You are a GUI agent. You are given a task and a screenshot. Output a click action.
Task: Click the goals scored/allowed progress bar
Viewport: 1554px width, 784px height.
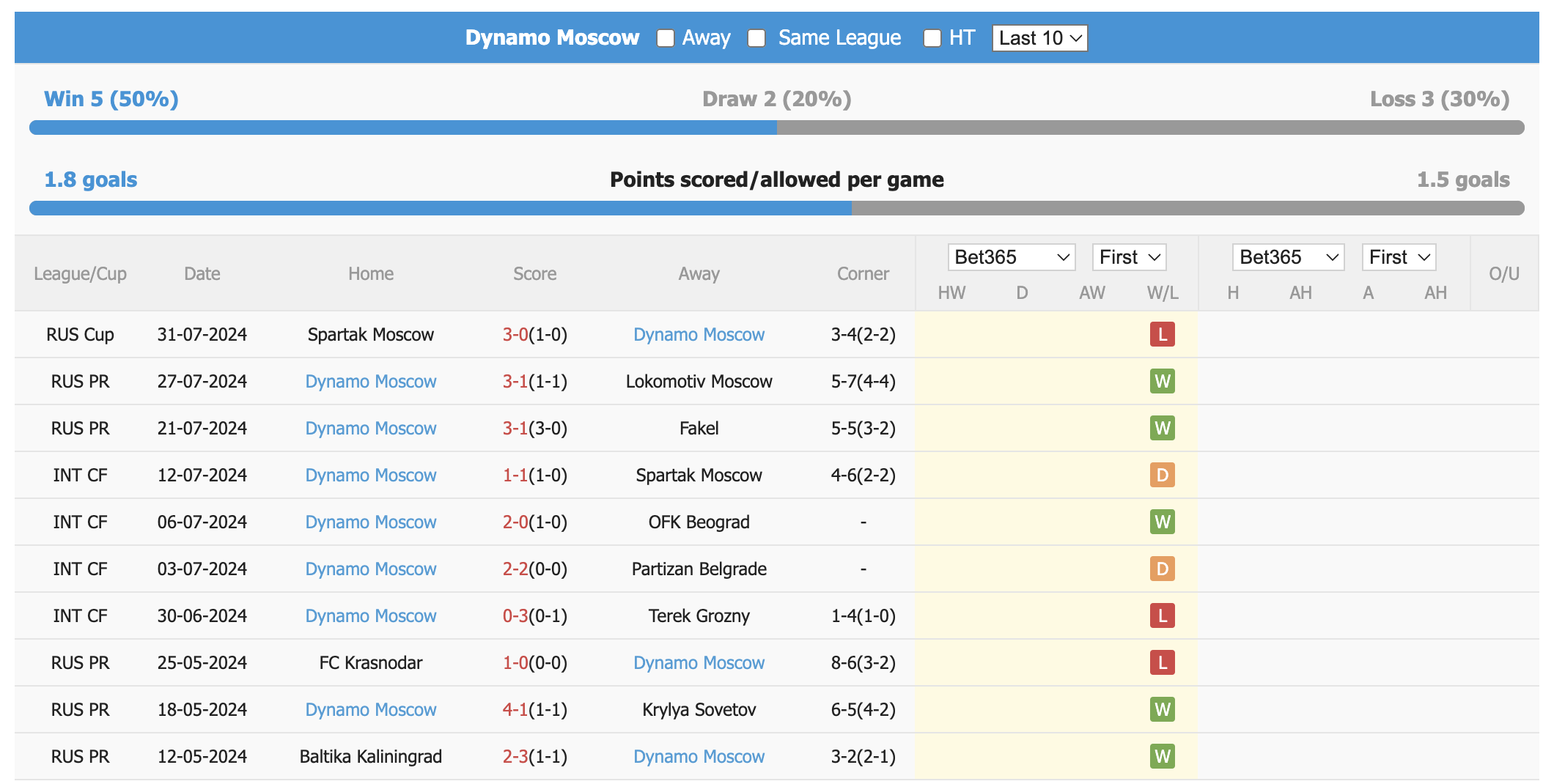pyautogui.click(x=777, y=208)
